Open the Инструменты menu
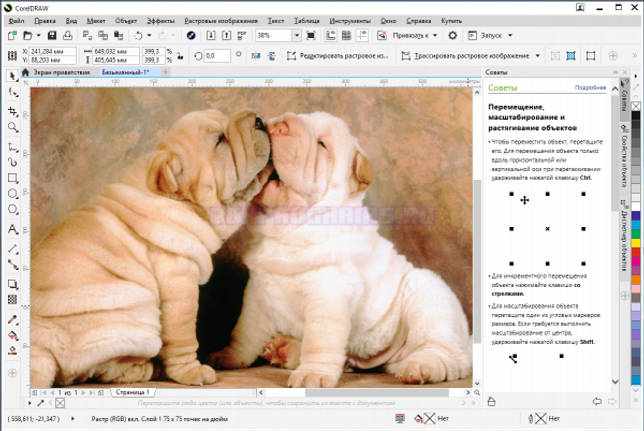The width and height of the screenshot is (644, 431). 350,21
